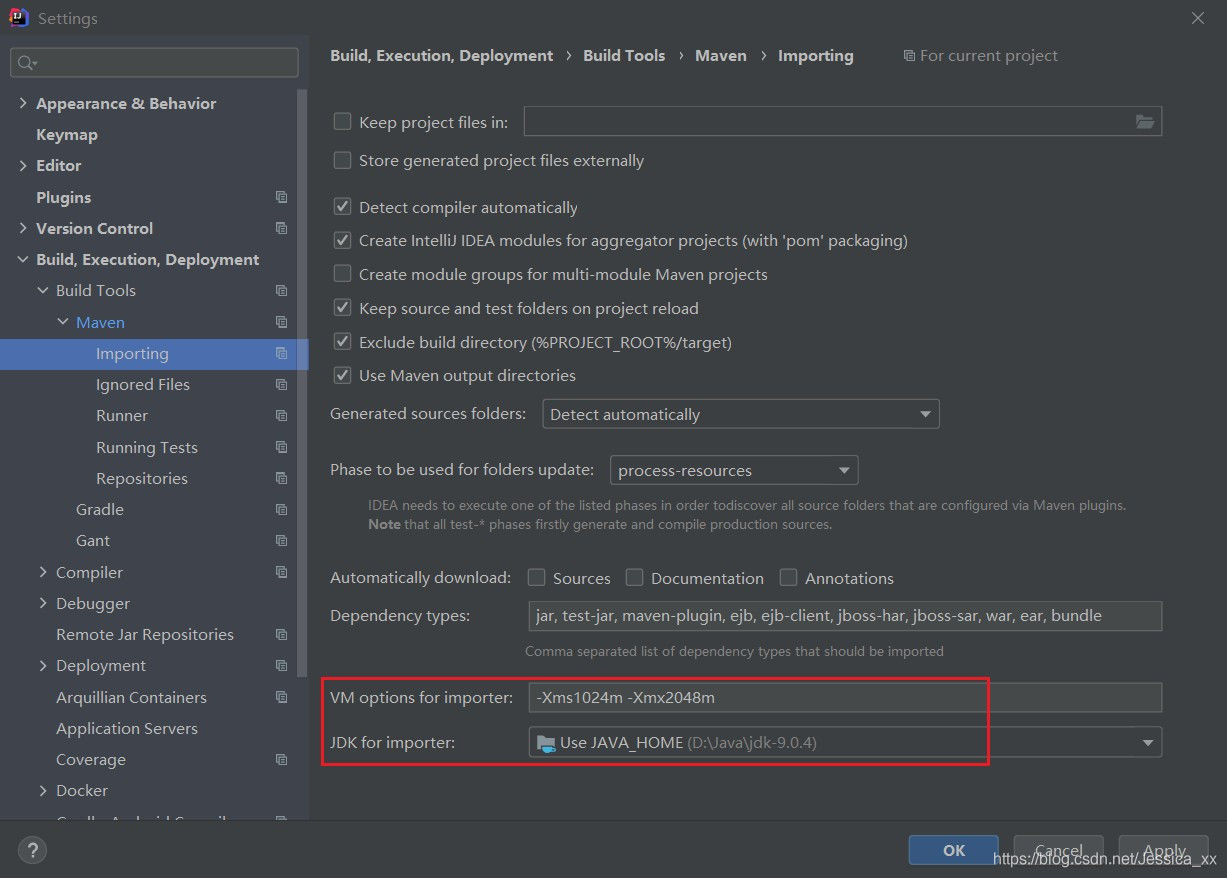
Task: Click the project-level icon beside Build Tools
Action: point(281,290)
